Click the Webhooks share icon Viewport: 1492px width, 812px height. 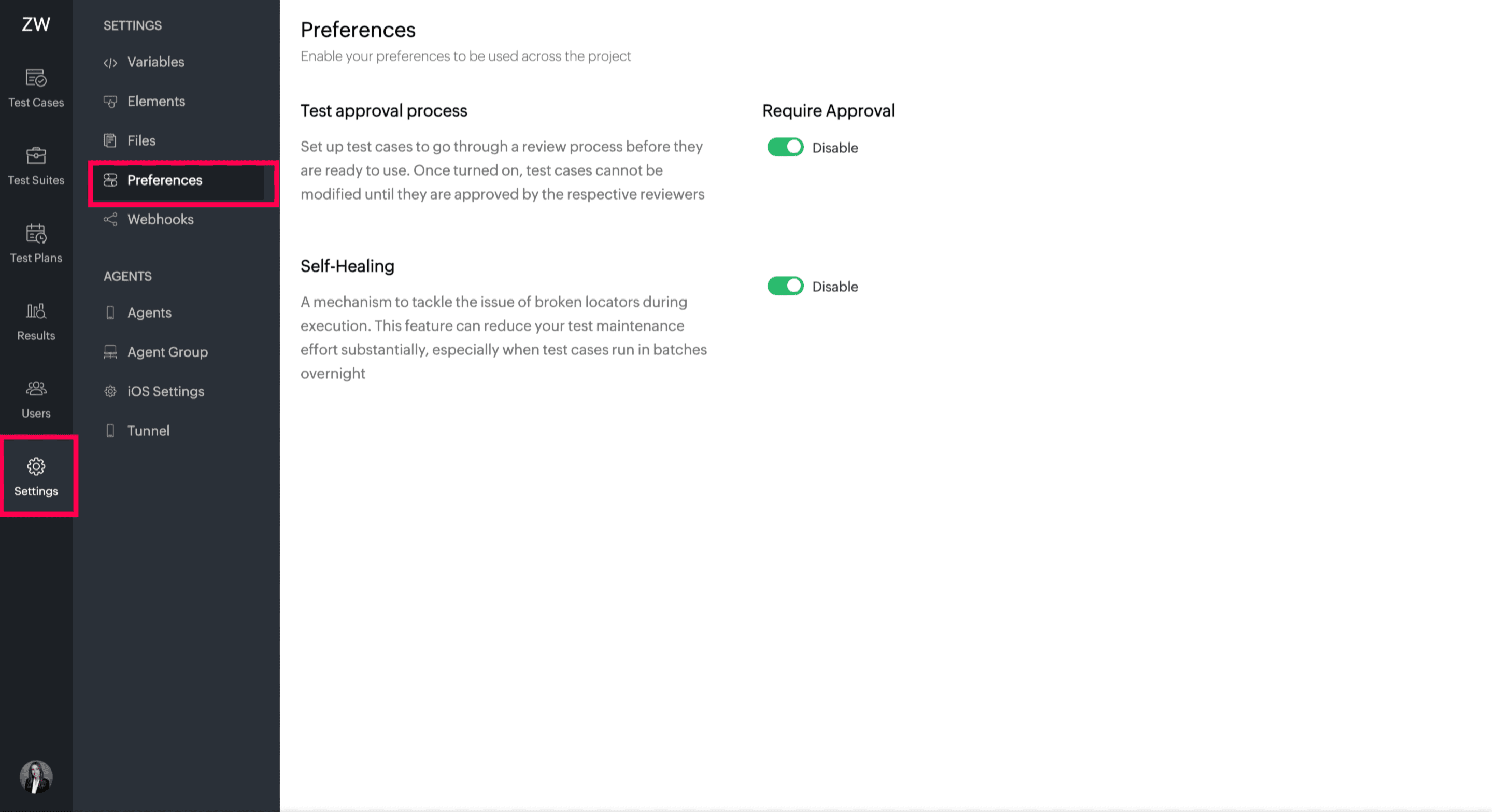(x=110, y=220)
